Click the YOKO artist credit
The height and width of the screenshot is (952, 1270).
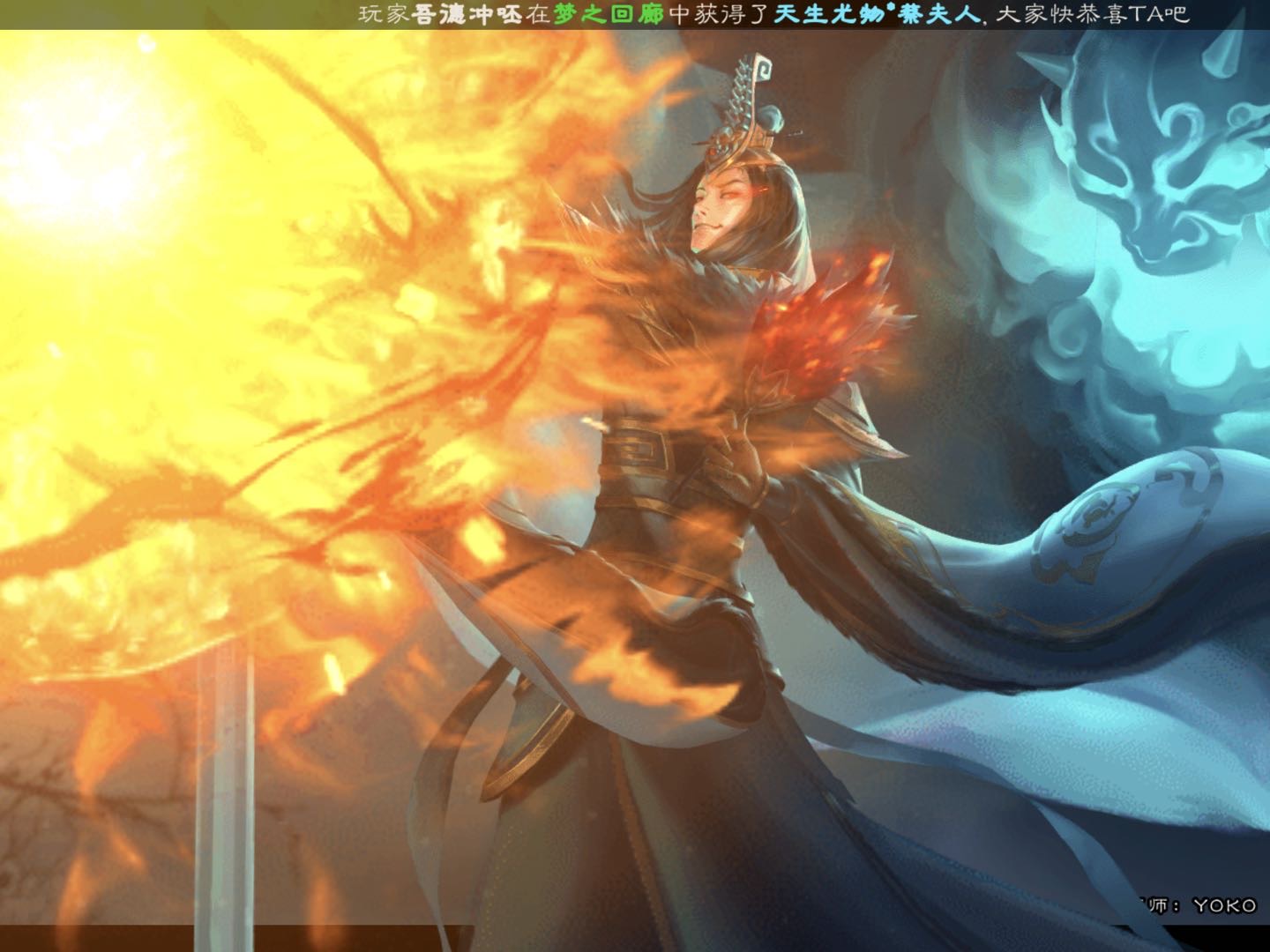tap(1224, 905)
